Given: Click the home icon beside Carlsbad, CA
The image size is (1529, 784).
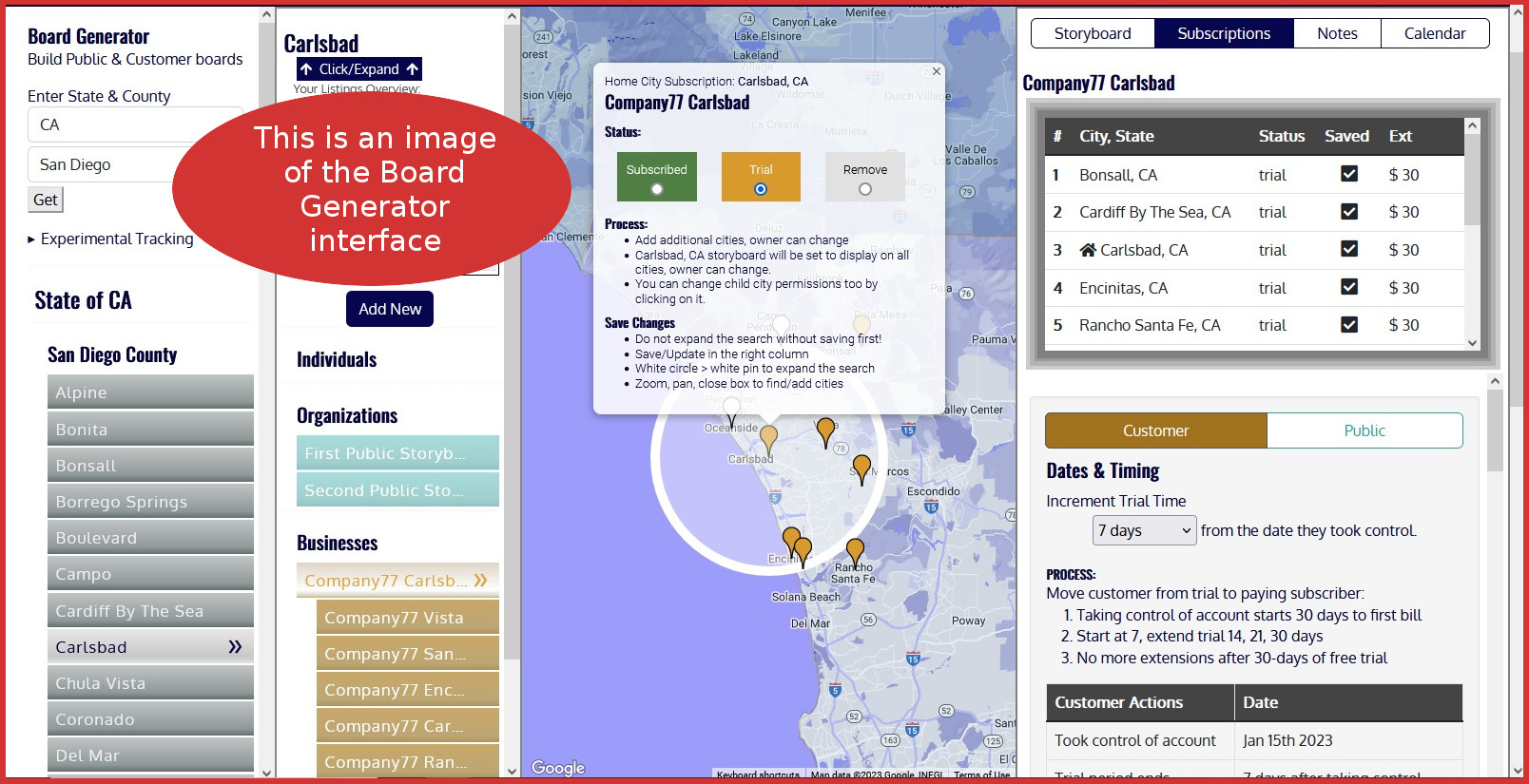Looking at the screenshot, I should 1088,250.
